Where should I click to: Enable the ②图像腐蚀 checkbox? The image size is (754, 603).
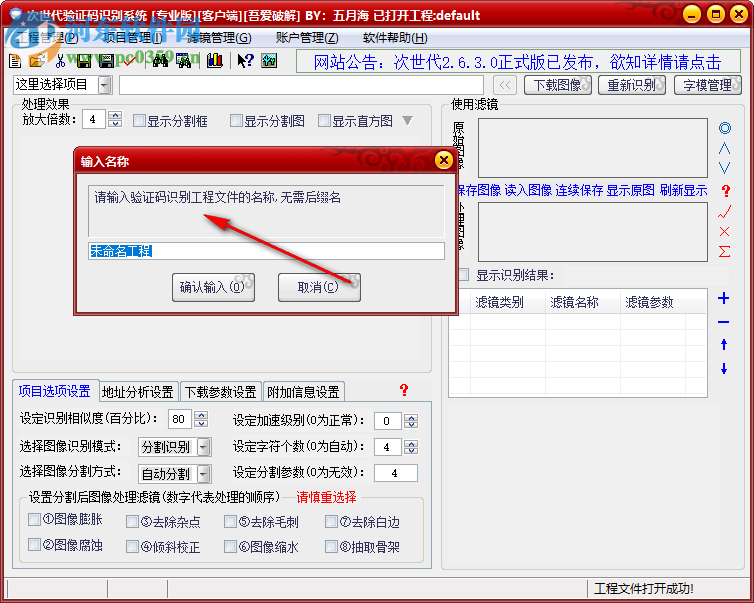pyautogui.click(x=34, y=545)
